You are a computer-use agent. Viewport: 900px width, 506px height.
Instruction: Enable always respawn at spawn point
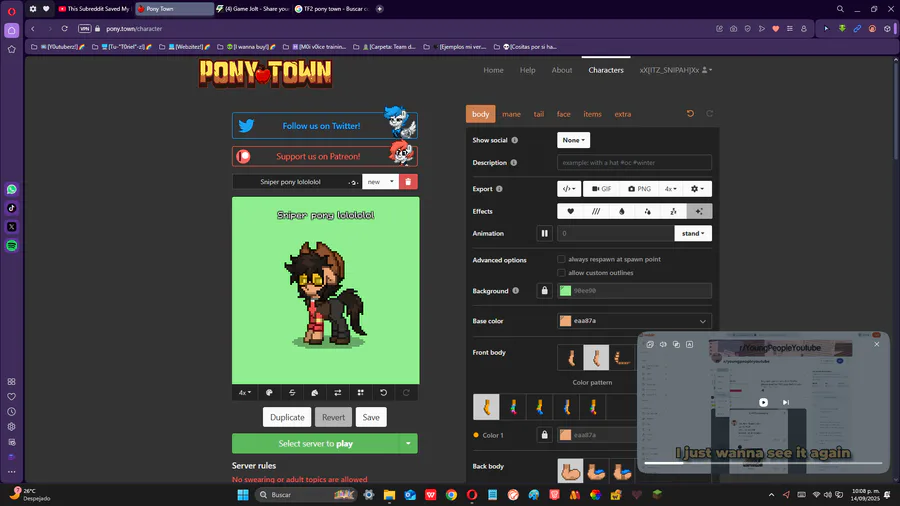(561, 259)
